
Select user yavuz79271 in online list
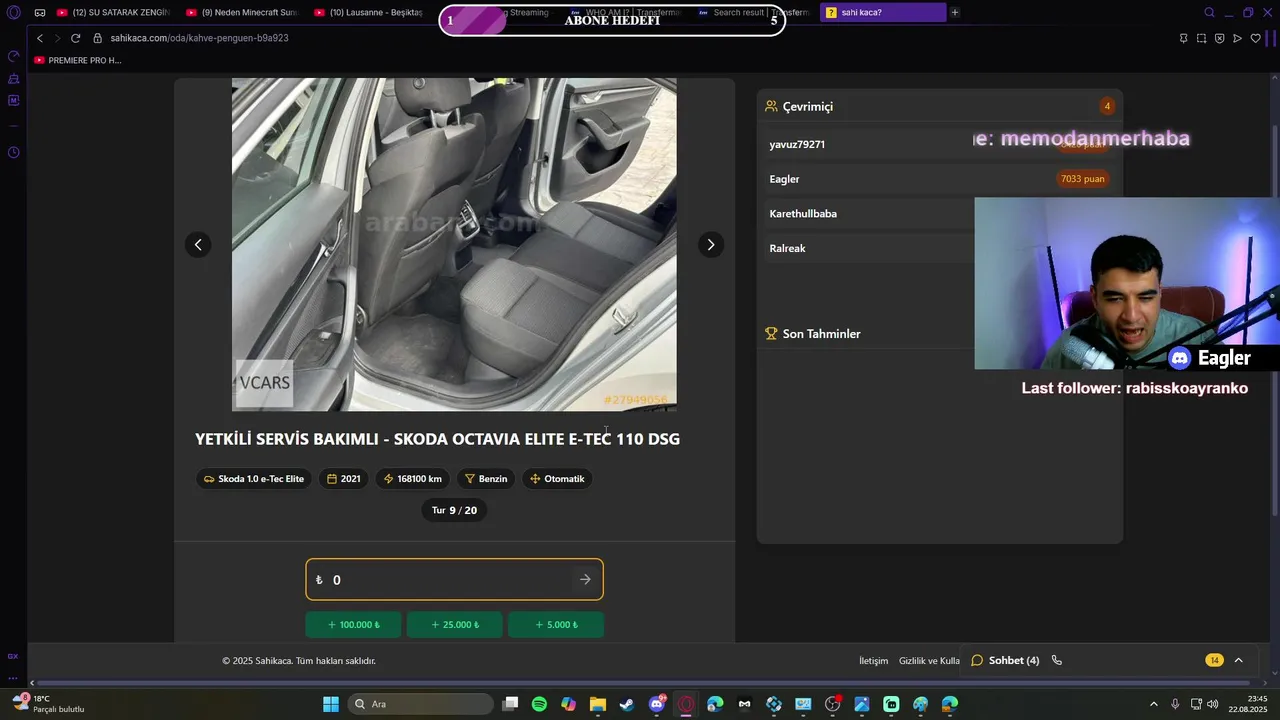click(x=797, y=144)
